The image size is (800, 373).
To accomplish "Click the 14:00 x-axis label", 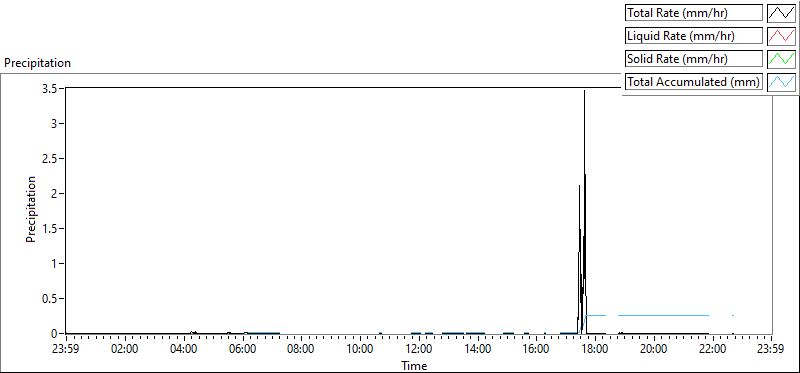I will pos(478,350).
